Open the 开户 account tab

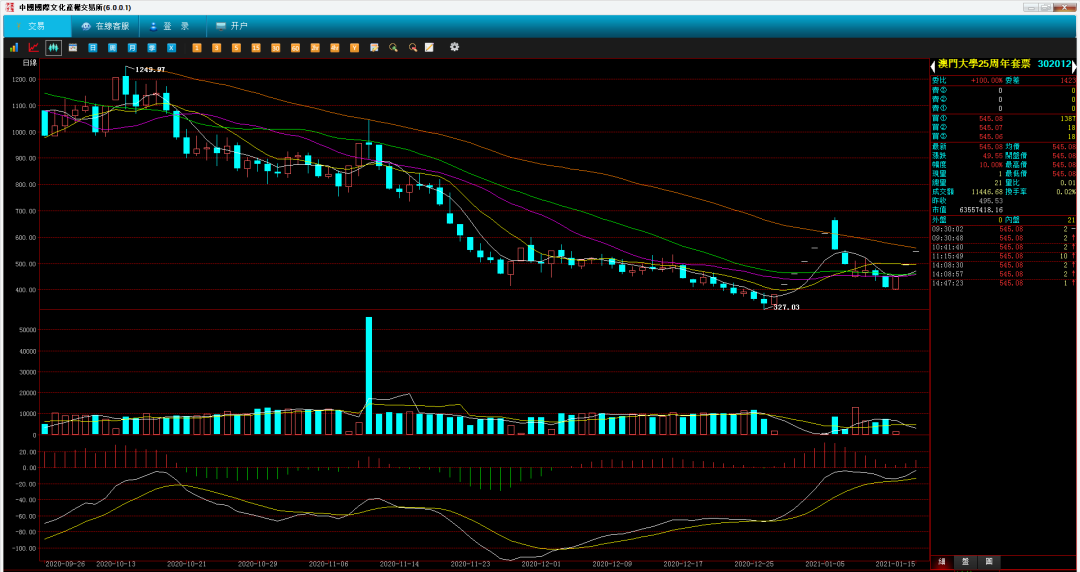pos(231,26)
